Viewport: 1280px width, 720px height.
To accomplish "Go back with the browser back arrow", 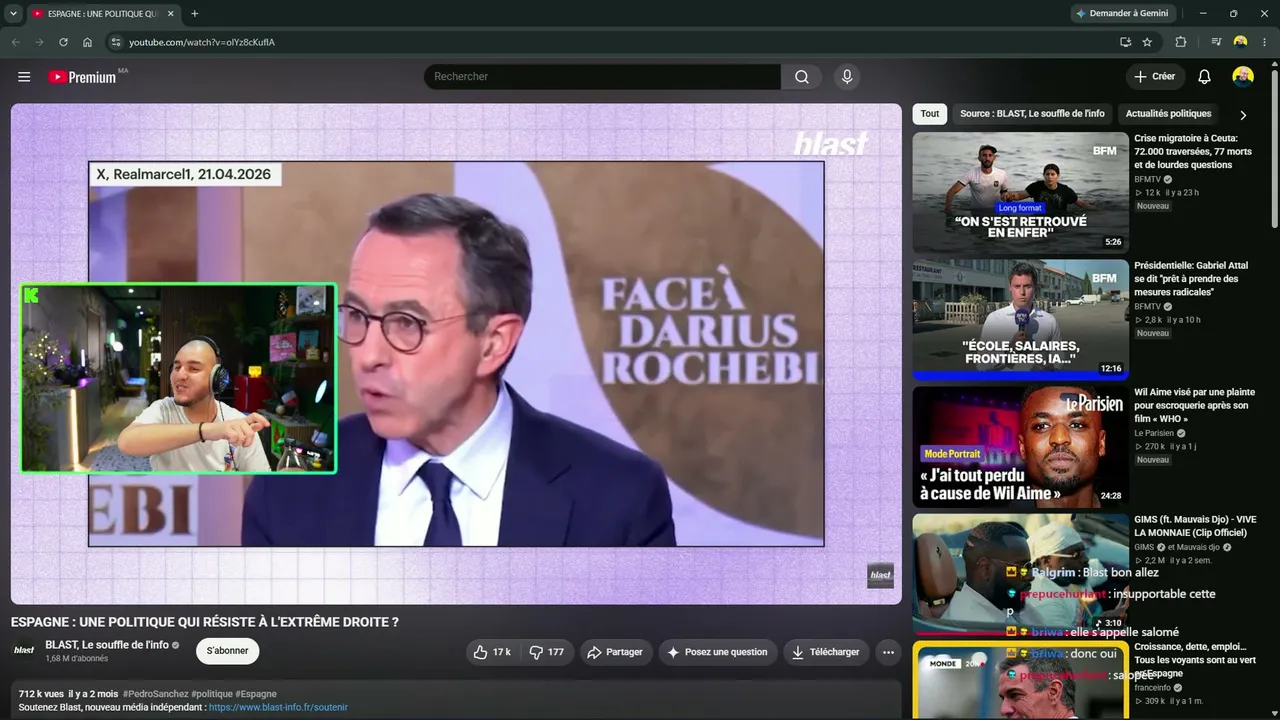I will [x=15, y=42].
